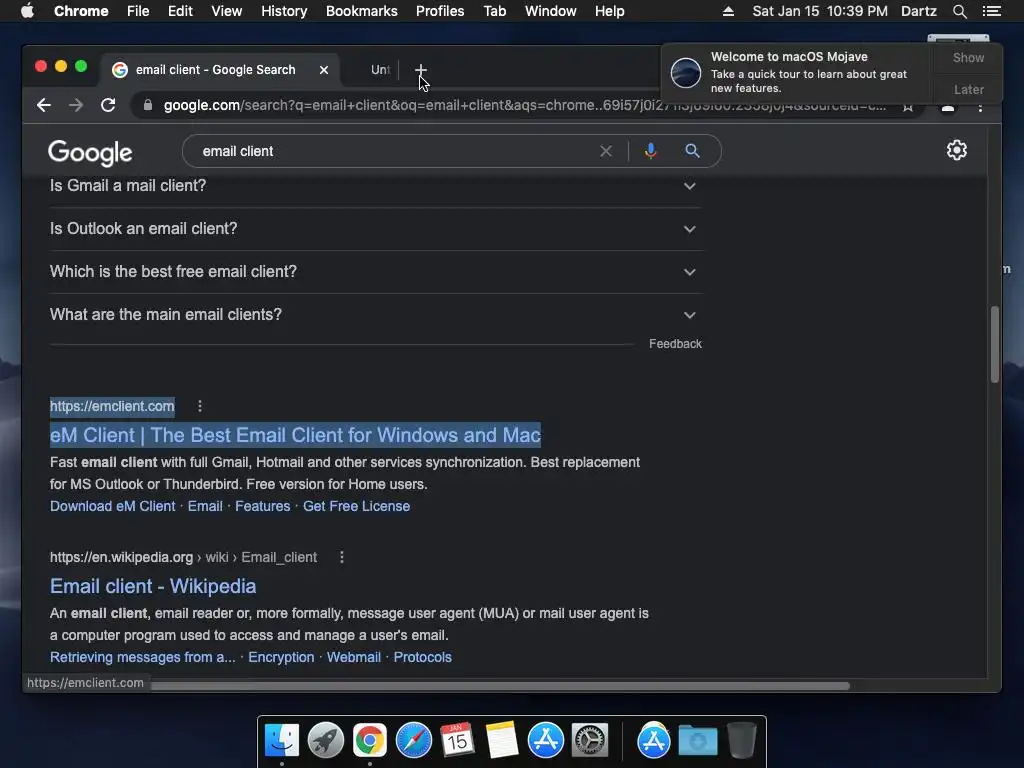Open Email client - Wikipedia result
This screenshot has height=768, width=1024.
153,586
